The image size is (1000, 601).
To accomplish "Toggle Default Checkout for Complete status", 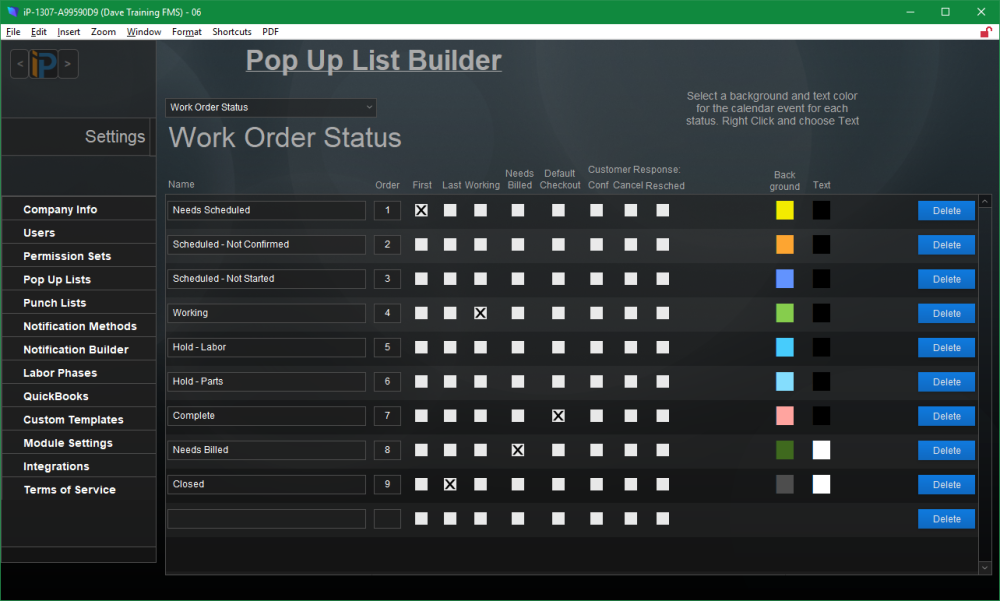I will click(558, 416).
